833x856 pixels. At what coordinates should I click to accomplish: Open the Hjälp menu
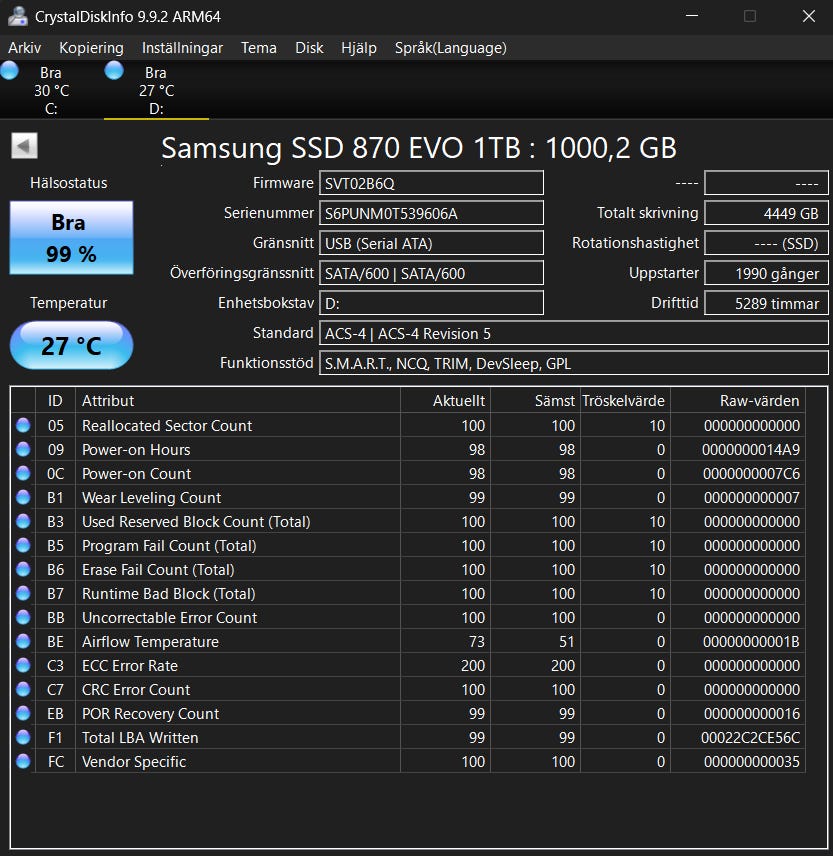(x=359, y=48)
